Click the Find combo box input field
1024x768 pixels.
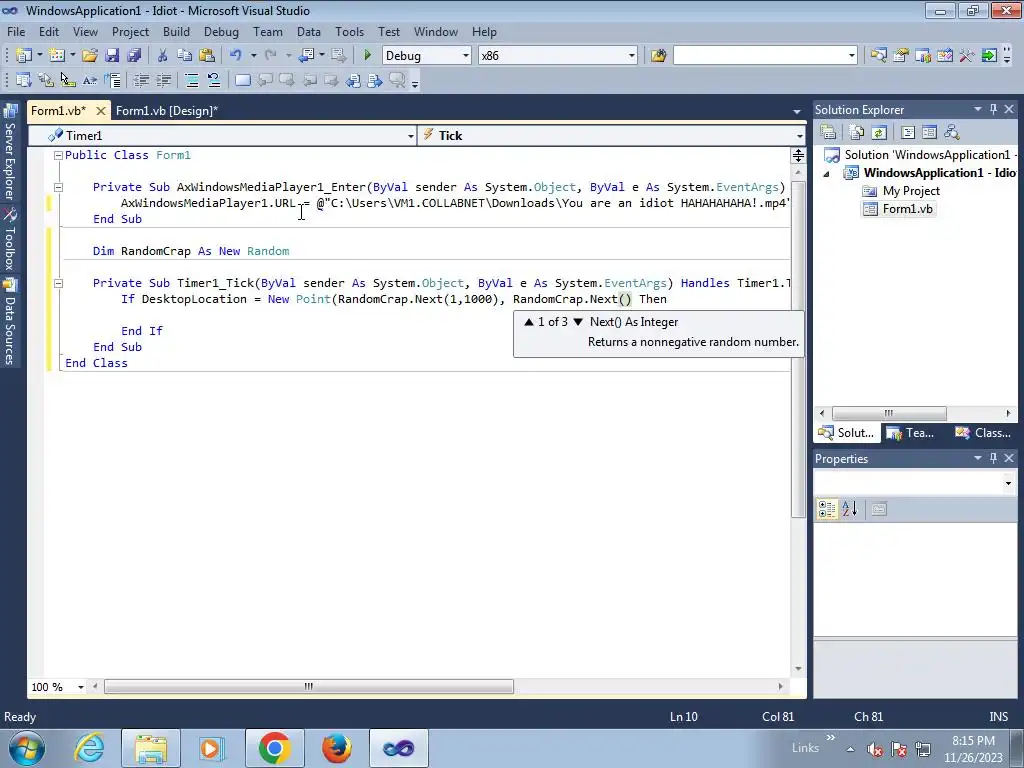760,56
